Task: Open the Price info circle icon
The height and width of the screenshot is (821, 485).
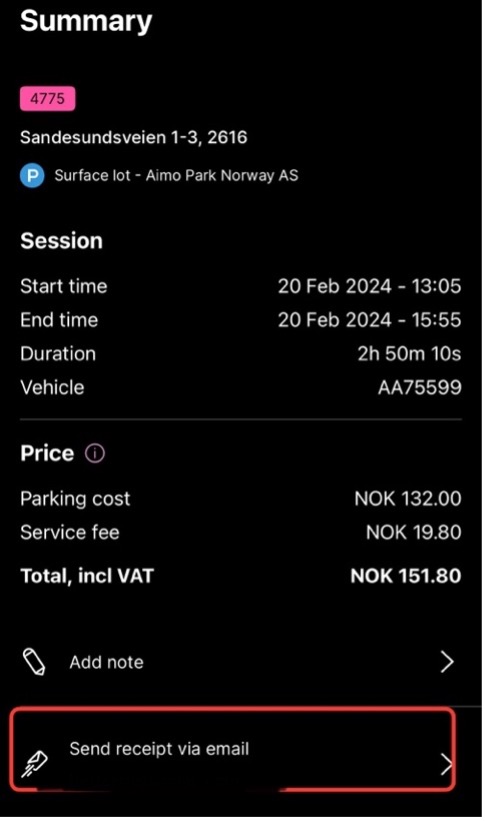Action: 95,453
